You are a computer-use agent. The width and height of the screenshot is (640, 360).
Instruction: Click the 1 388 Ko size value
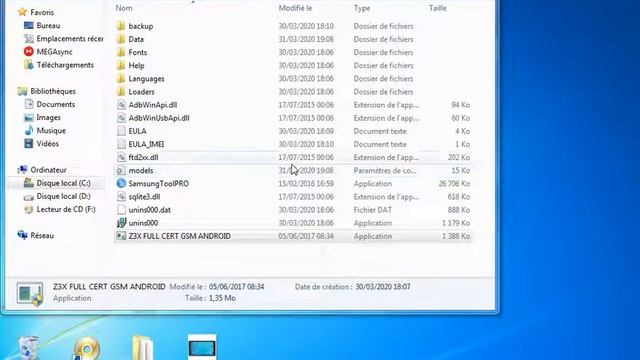click(456, 236)
